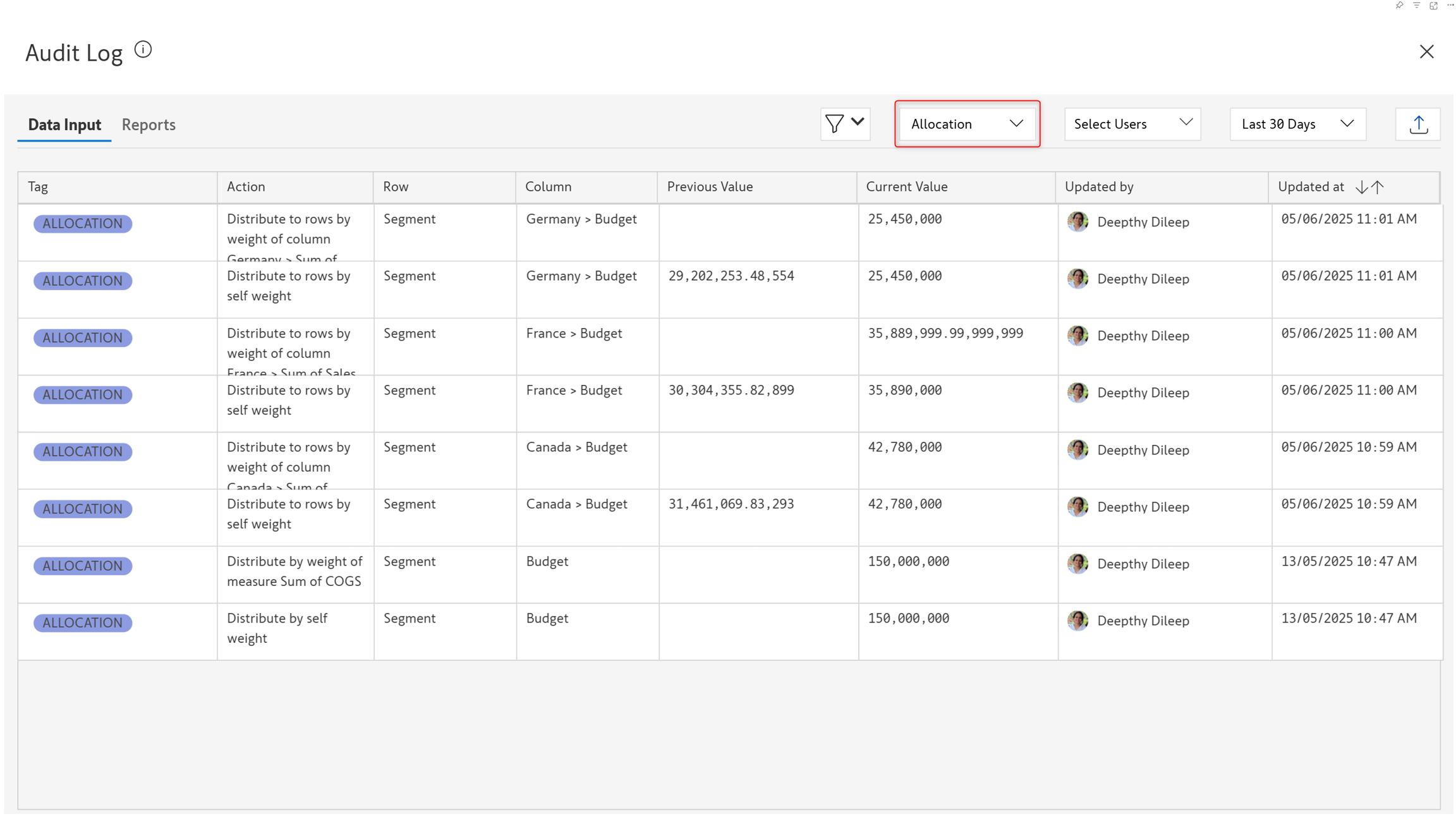Open the Last 30 Days dropdown
This screenshot has width=1456, height=816.
[1297, 124]
